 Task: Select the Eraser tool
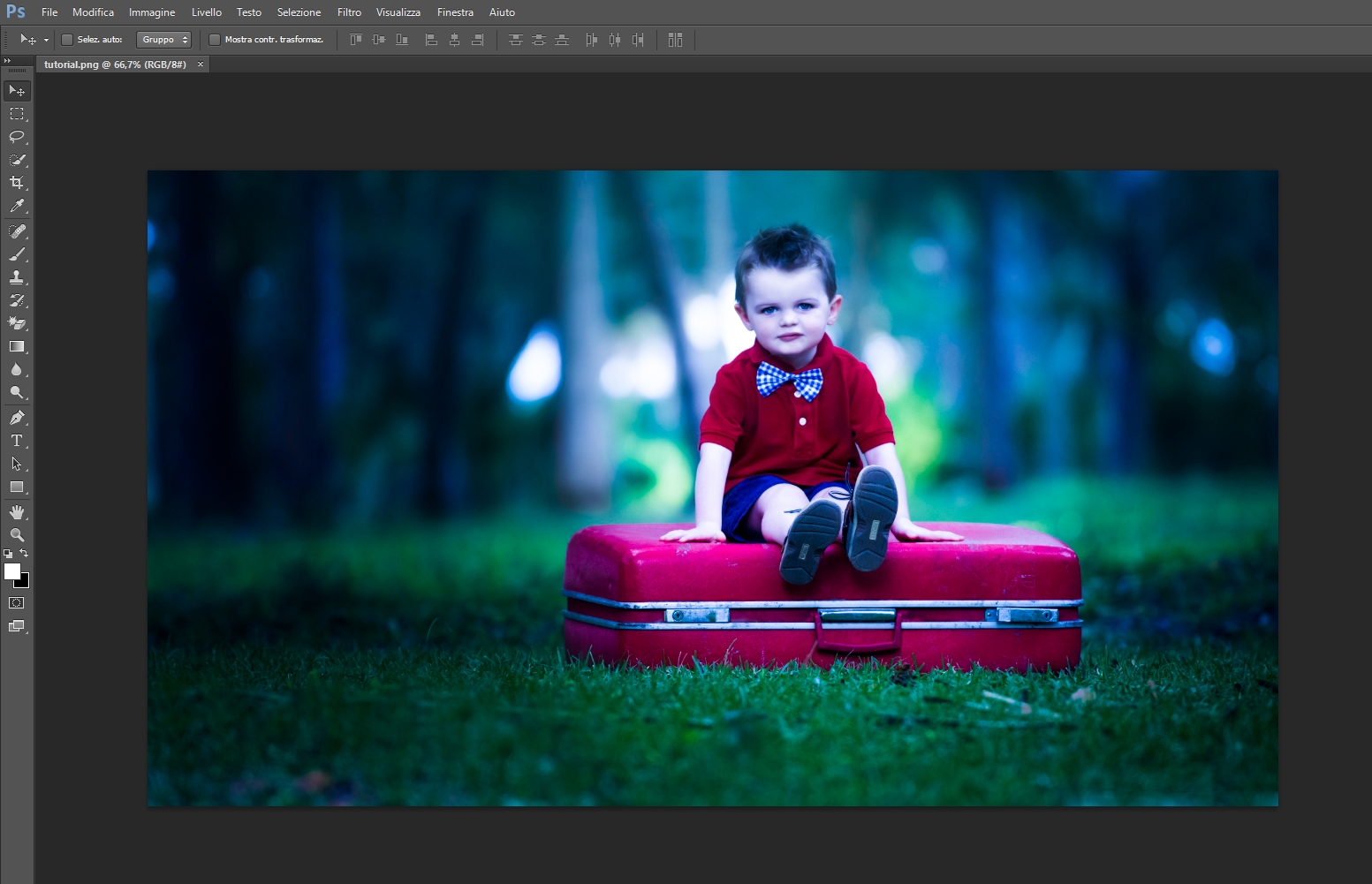17,323
